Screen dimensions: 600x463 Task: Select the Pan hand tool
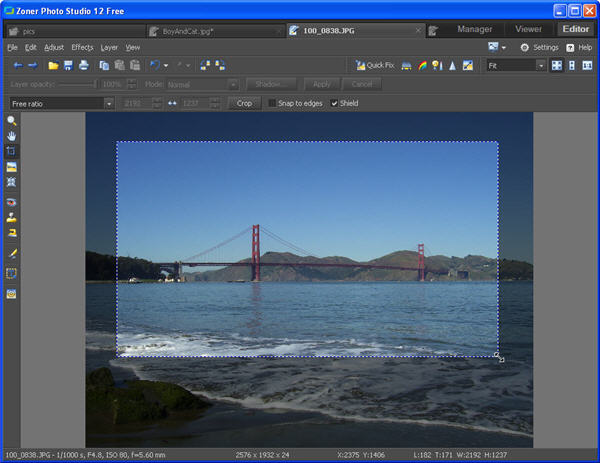[12, 135]
